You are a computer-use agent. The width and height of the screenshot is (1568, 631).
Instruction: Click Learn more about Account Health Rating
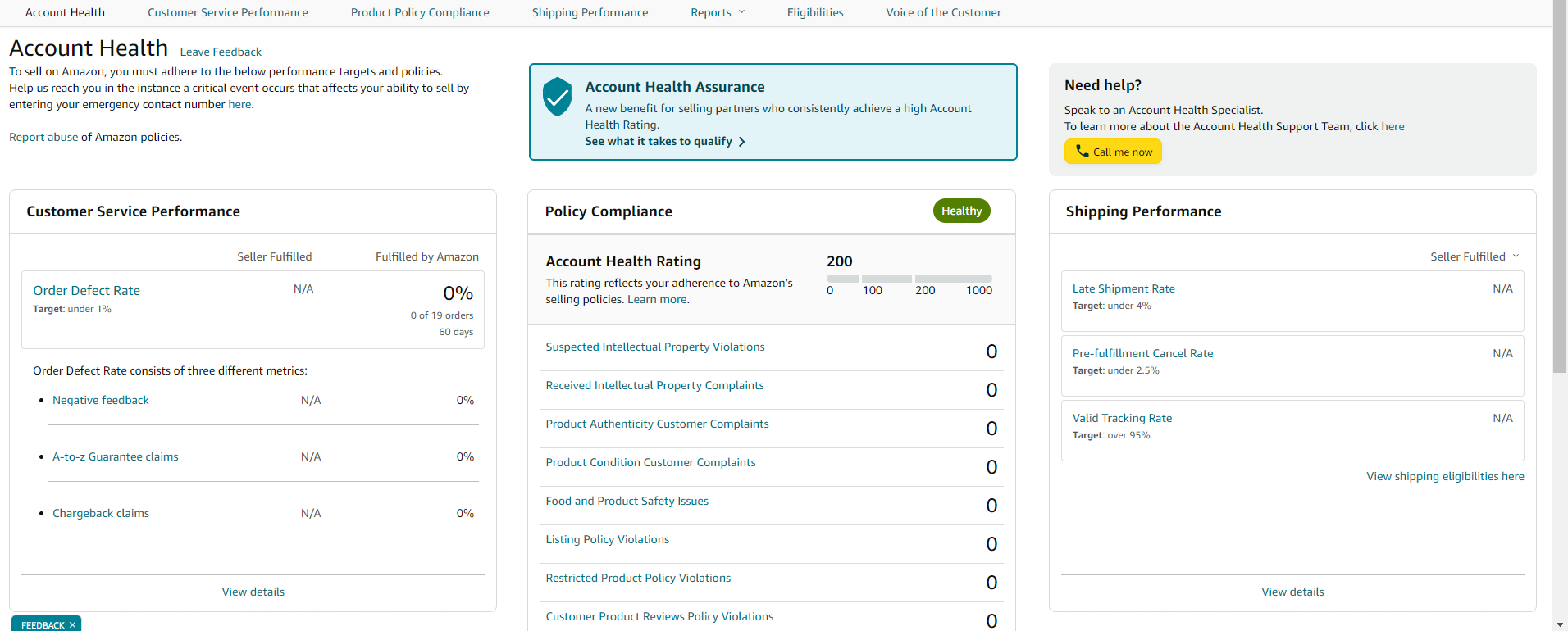pyautogui.click(x=658, y=299)
